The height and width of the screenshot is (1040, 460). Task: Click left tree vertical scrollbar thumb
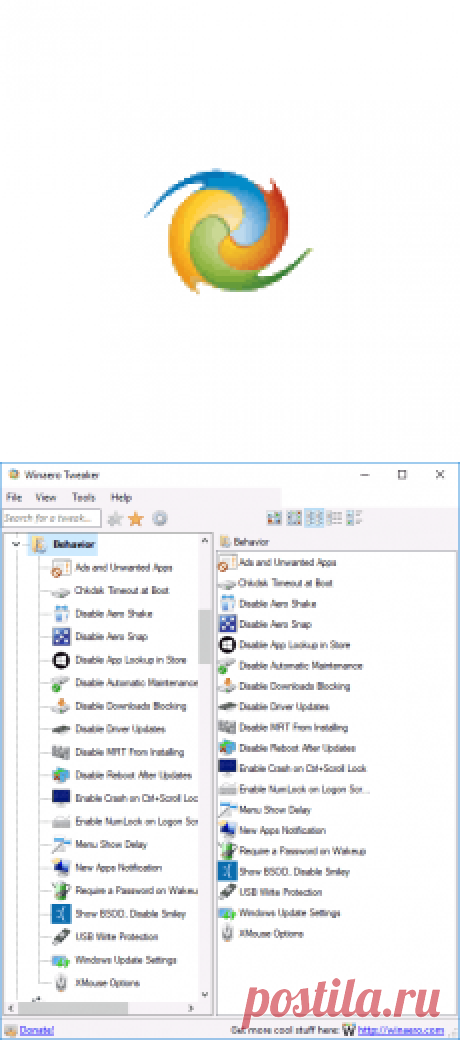pyautogui.click(x=205, y=637)
